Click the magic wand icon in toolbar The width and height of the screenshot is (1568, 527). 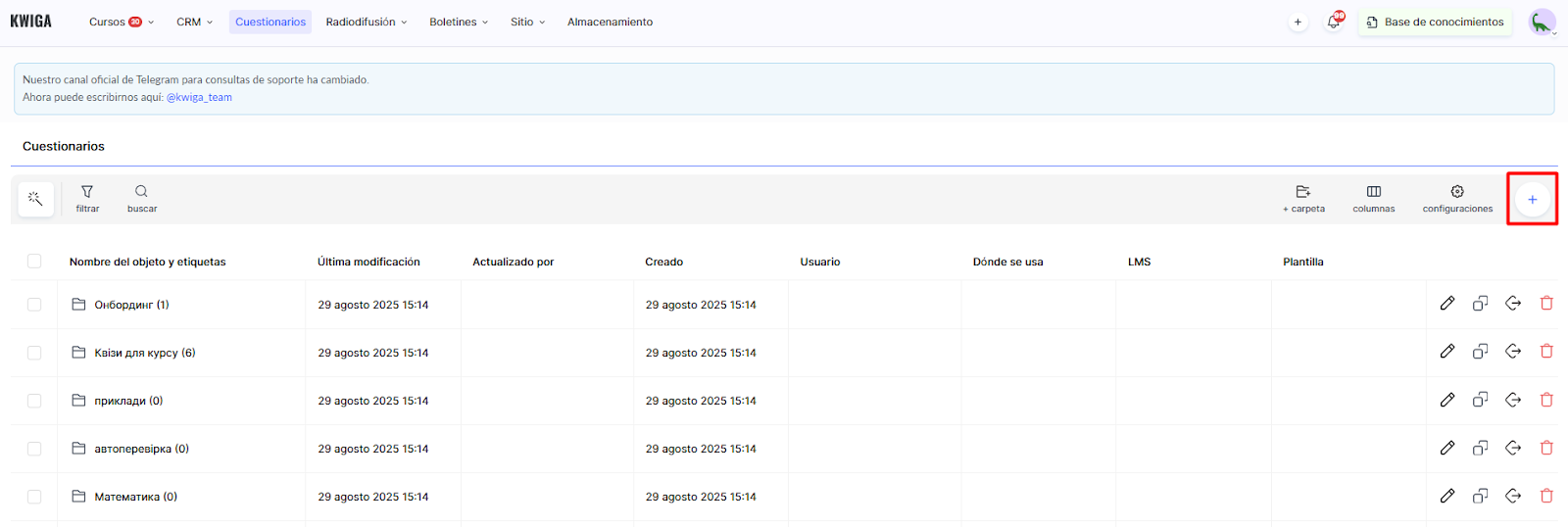click(x=35, y=199)
